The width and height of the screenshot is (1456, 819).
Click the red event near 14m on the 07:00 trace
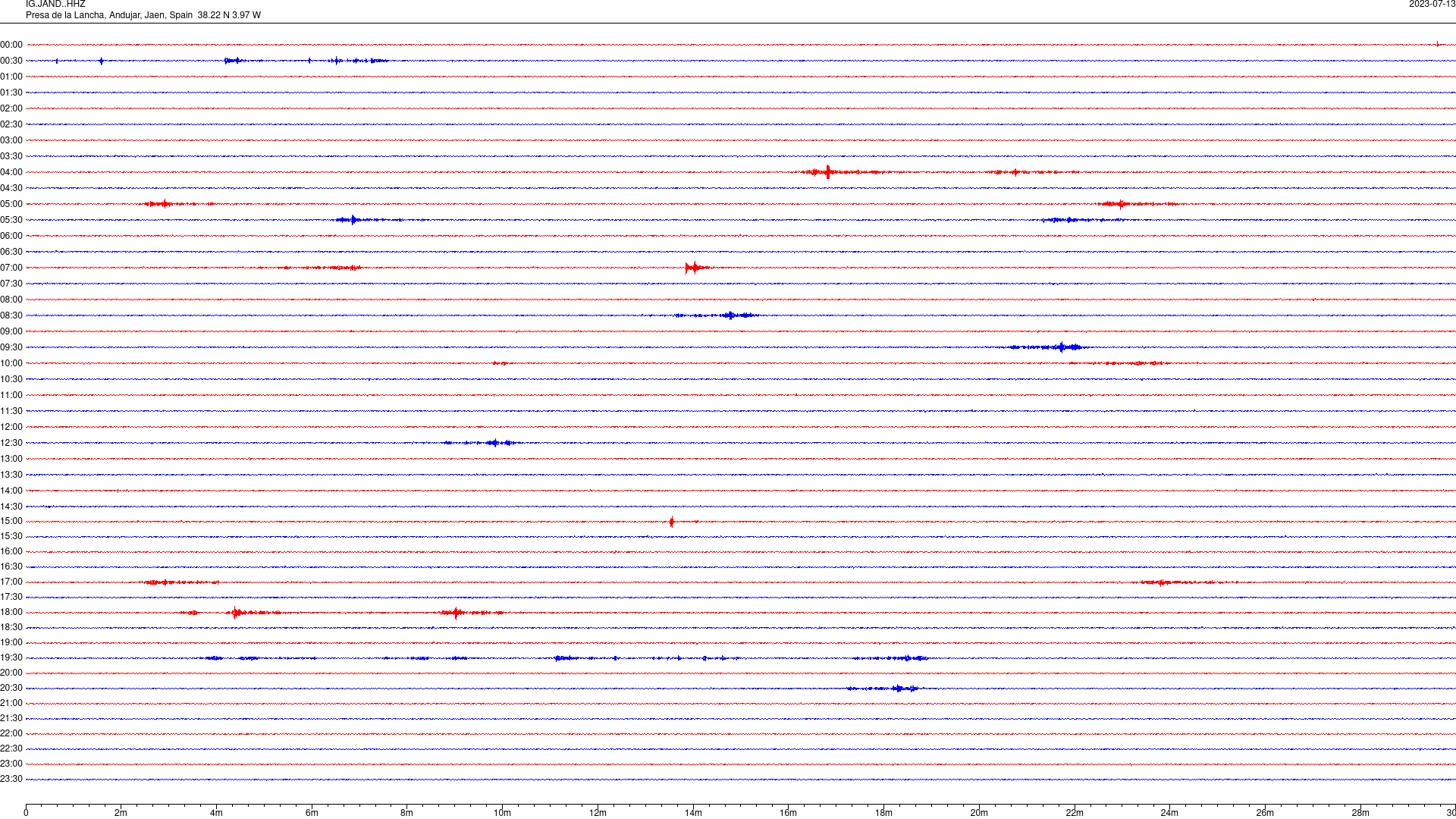(695, 268)
